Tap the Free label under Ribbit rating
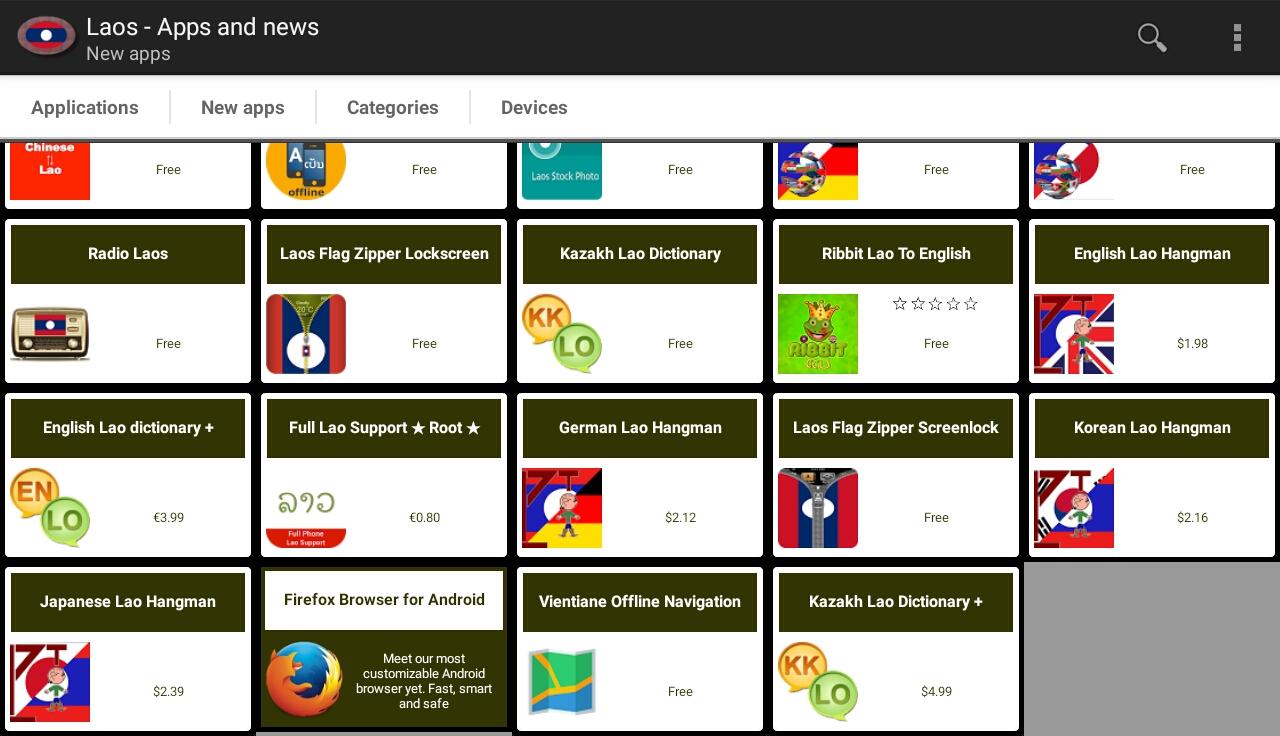The image size is (1280, 736). [x=936, y=344]
